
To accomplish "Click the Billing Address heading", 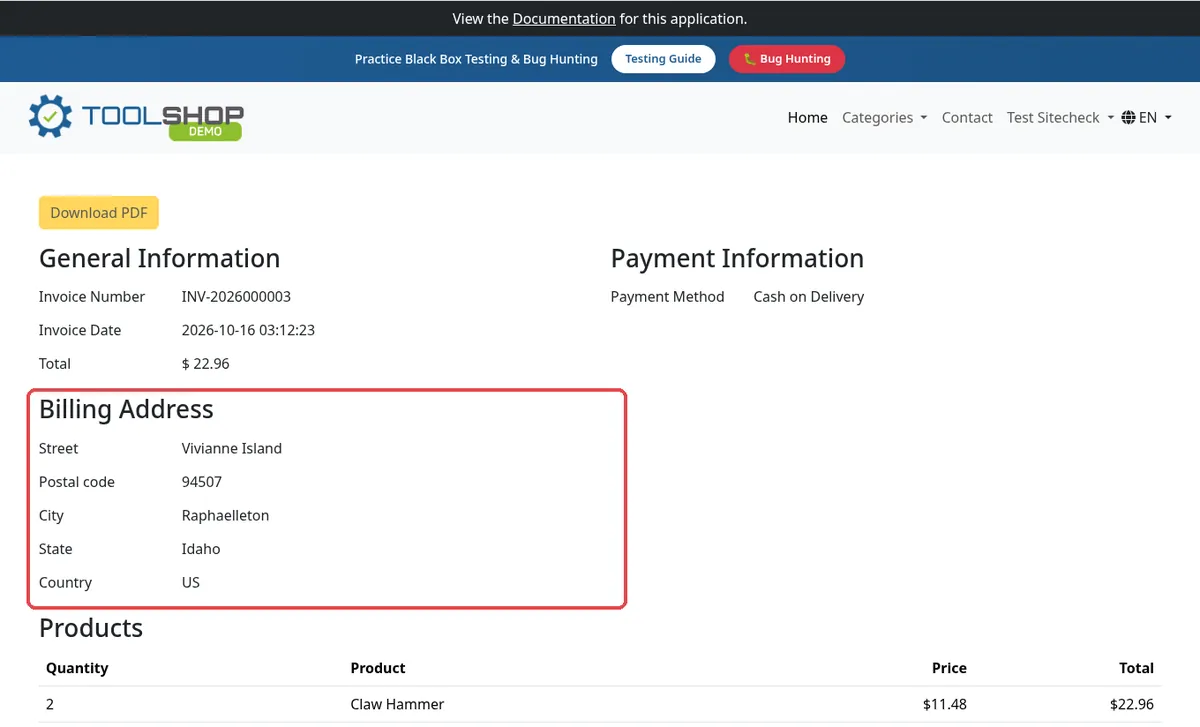I will click(126, 409).
